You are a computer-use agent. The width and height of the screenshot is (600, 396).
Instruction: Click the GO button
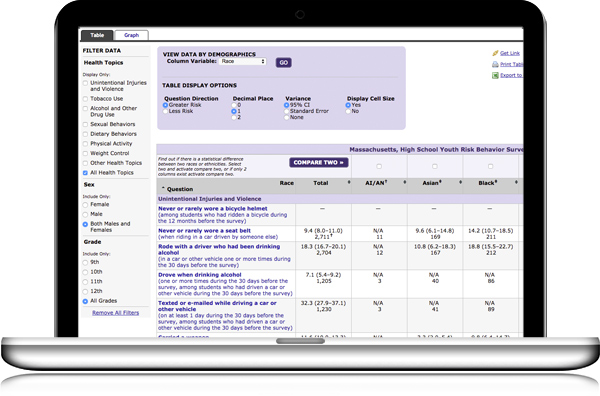click(x=284, y=62)
